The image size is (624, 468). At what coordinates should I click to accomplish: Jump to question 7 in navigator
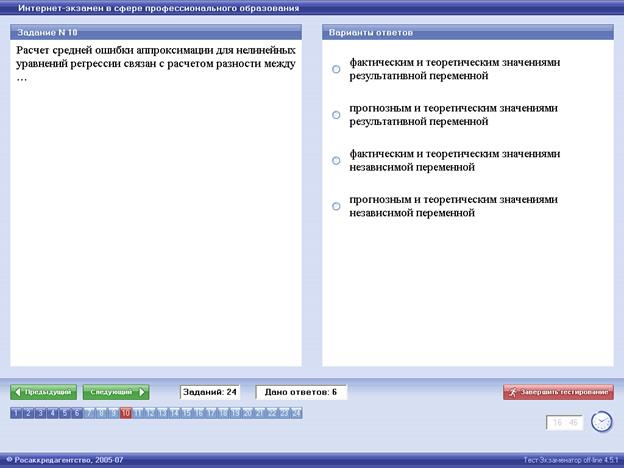click(89, 413)
